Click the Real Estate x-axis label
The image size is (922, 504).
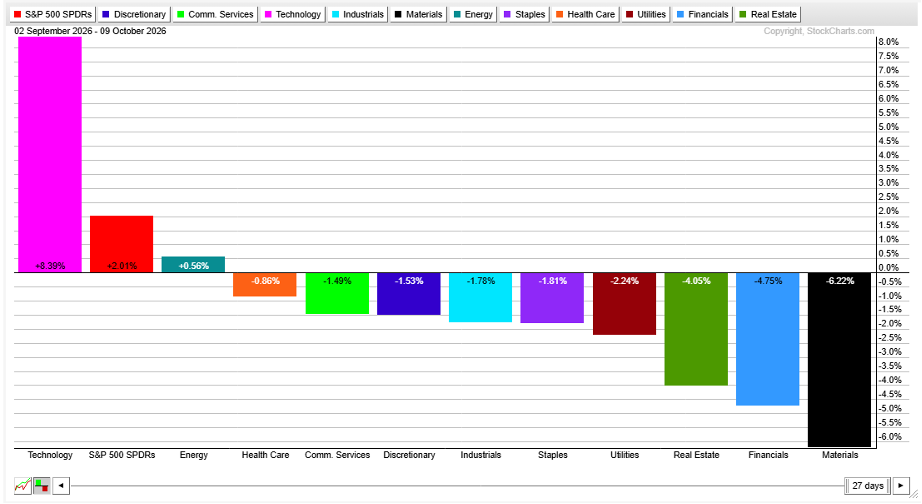click(696, 455)
